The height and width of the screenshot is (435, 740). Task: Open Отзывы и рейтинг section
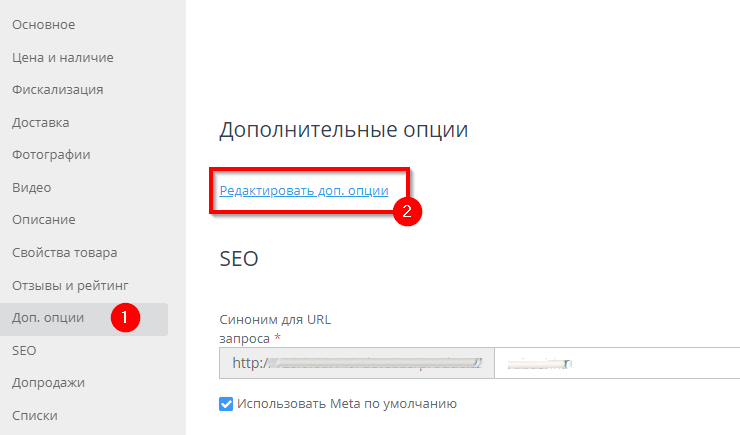click(70, 285)
